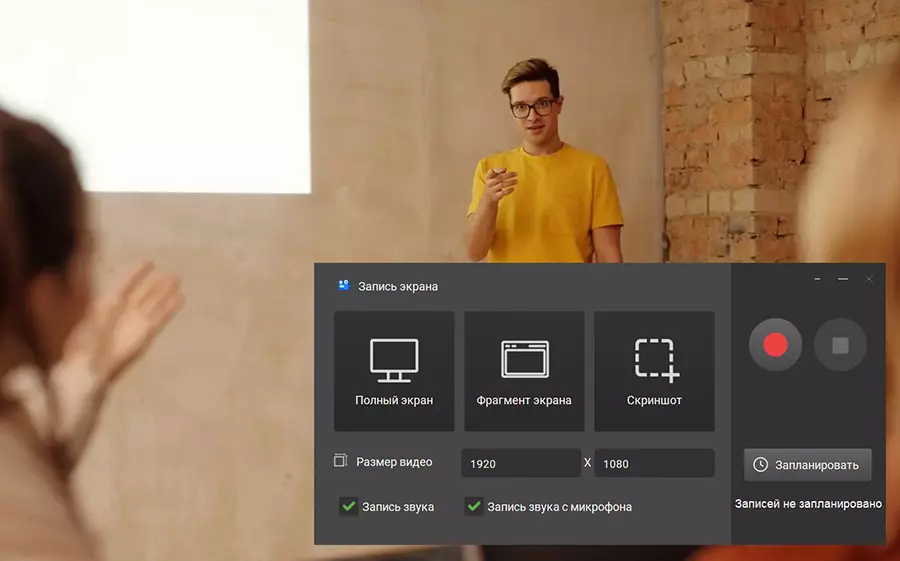Click the Запись экрана window title
Screen dimensions: 900x561
pyautogui.click(x=398, y=287)
